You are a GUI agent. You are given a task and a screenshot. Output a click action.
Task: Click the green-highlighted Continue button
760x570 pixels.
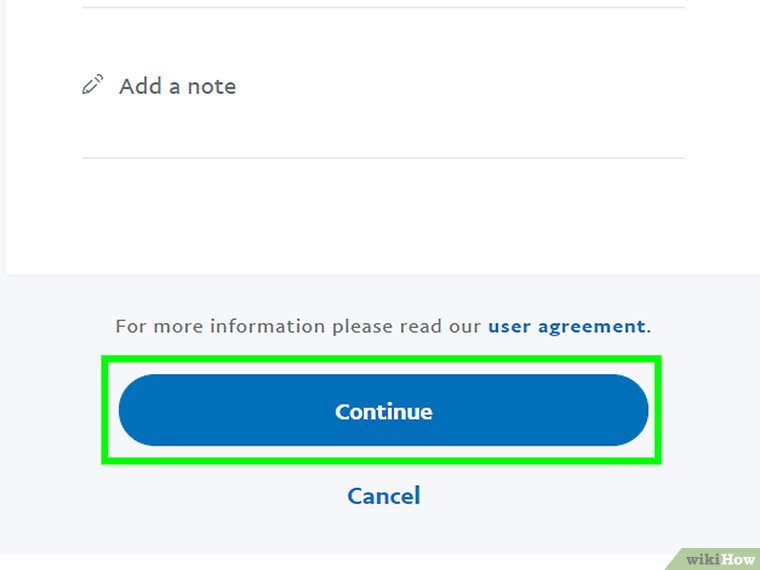point(383,411)
